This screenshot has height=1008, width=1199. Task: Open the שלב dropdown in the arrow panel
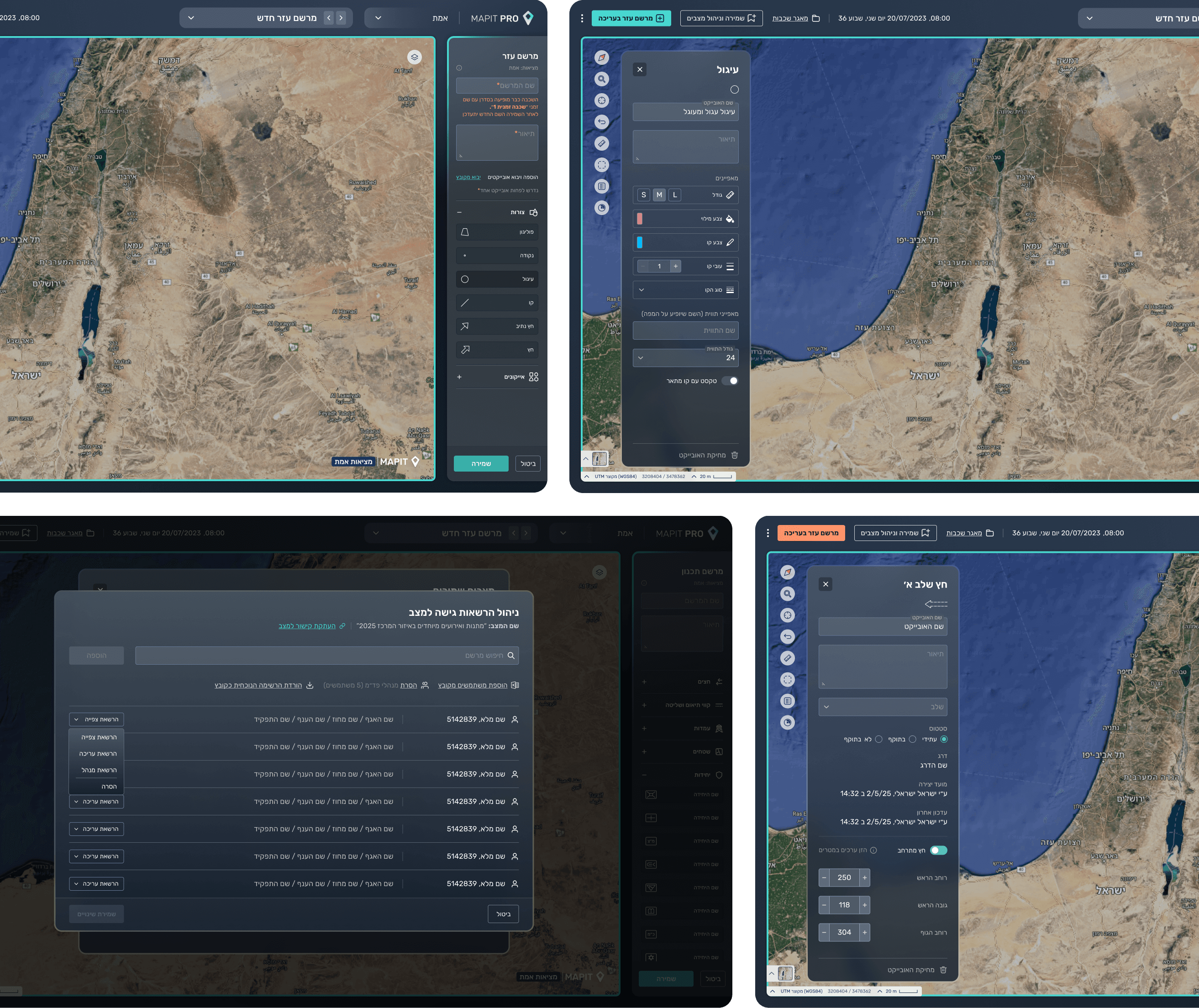[883, 707]
